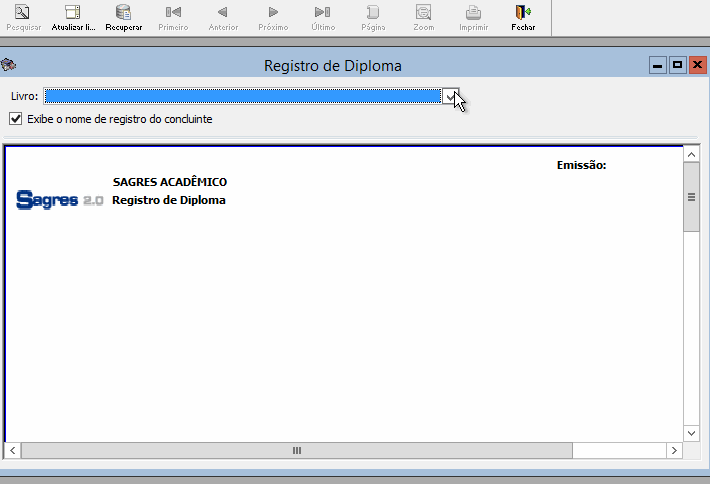Click the Atualizar li... toolbar icon
The width and height of the screenshot is (710, 484).
[x=72, y=13]
